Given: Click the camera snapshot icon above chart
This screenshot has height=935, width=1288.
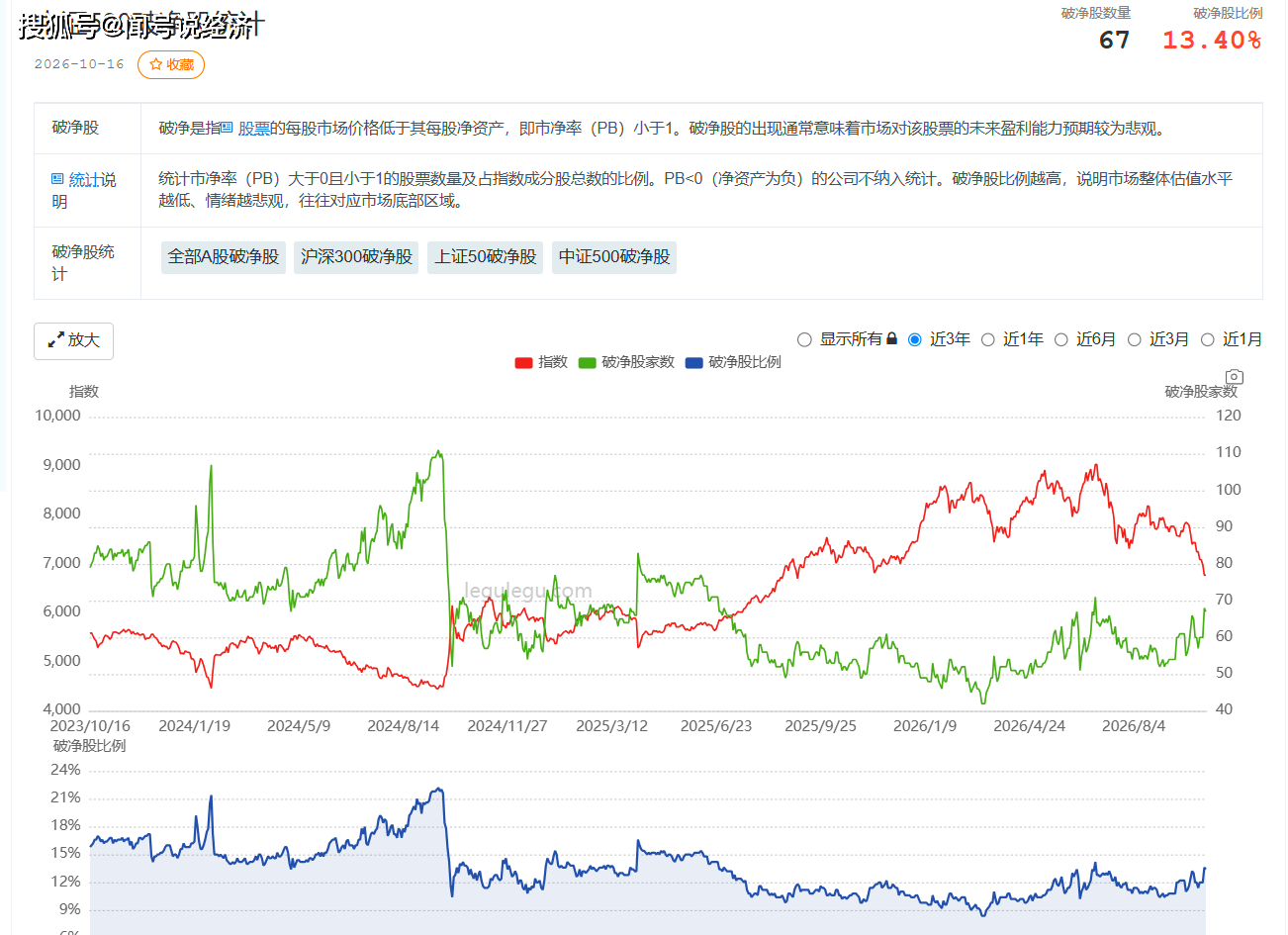Looking at the screenshot, I should click(x=1234, y=377).
